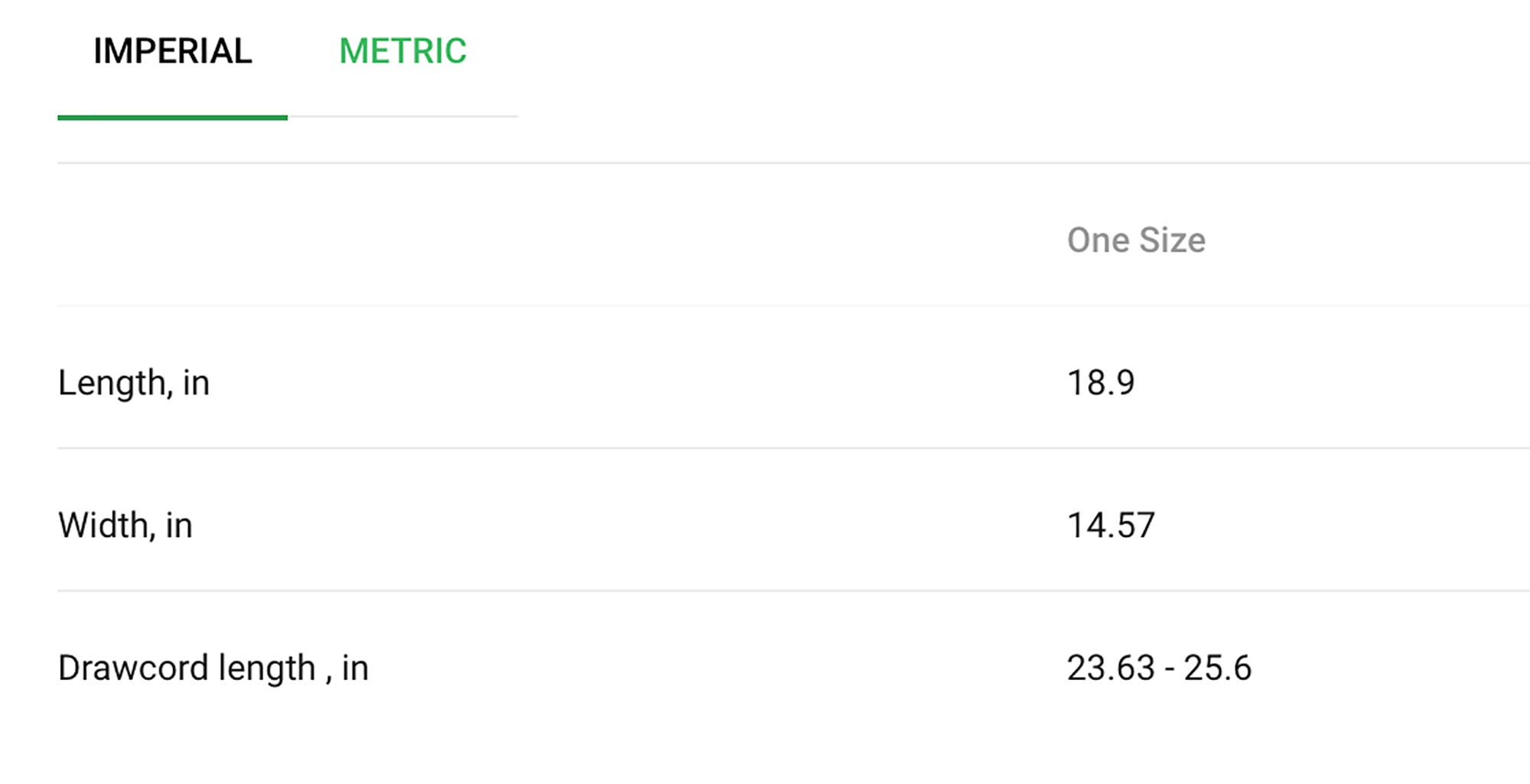Click the green underline beneath IMPERIAL

[x=172, y=117]
